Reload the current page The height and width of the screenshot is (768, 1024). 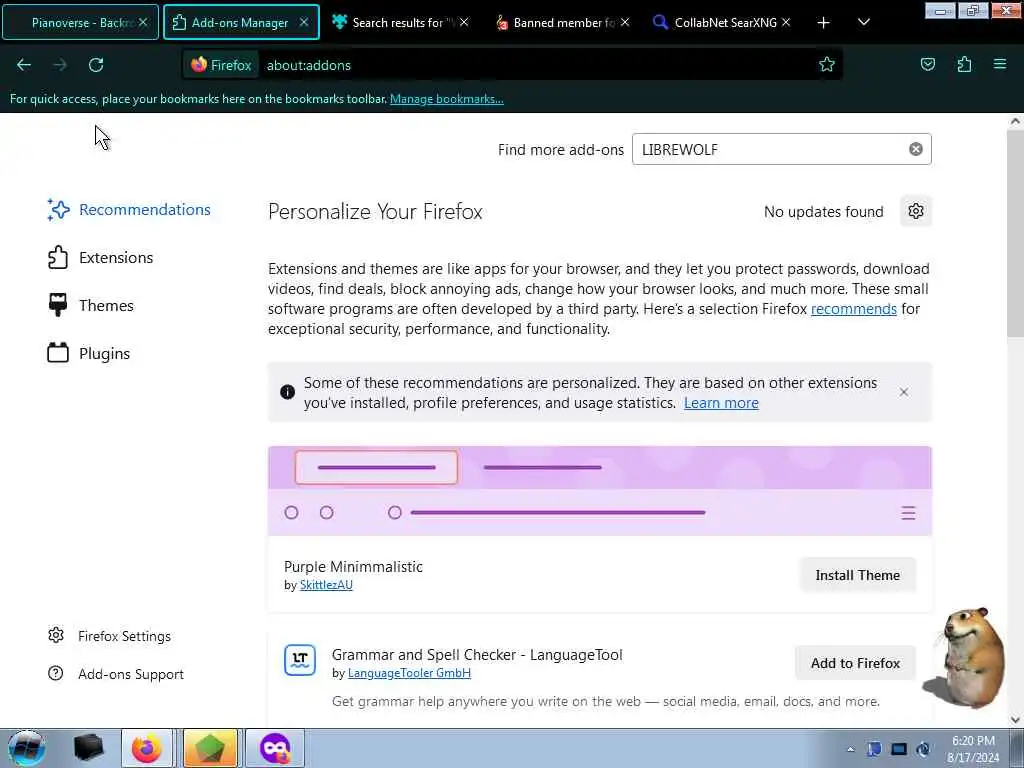[x=96, y=65]
